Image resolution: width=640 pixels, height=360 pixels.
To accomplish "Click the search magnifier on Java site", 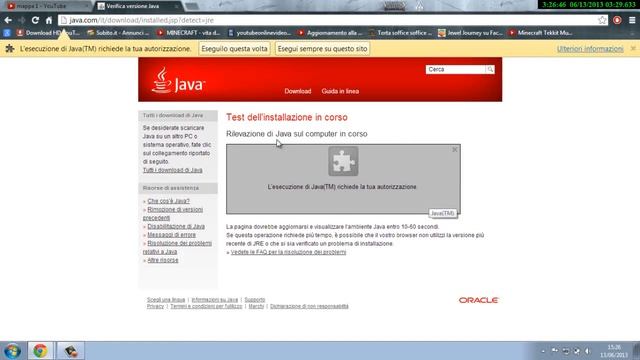I will tap(490, 69).
